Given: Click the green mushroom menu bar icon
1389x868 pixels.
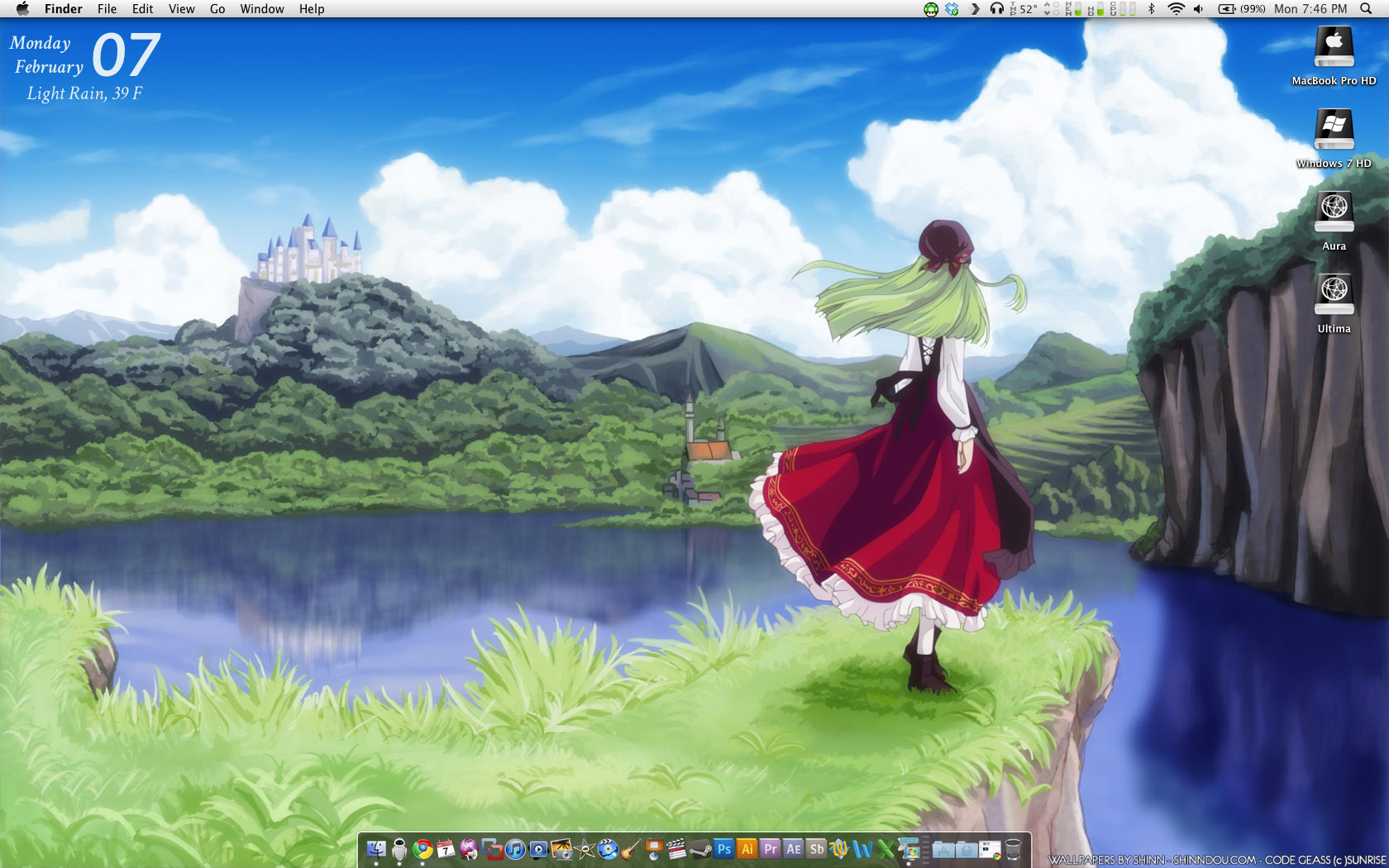Looking at the screenshot, I should click(931, 9).
